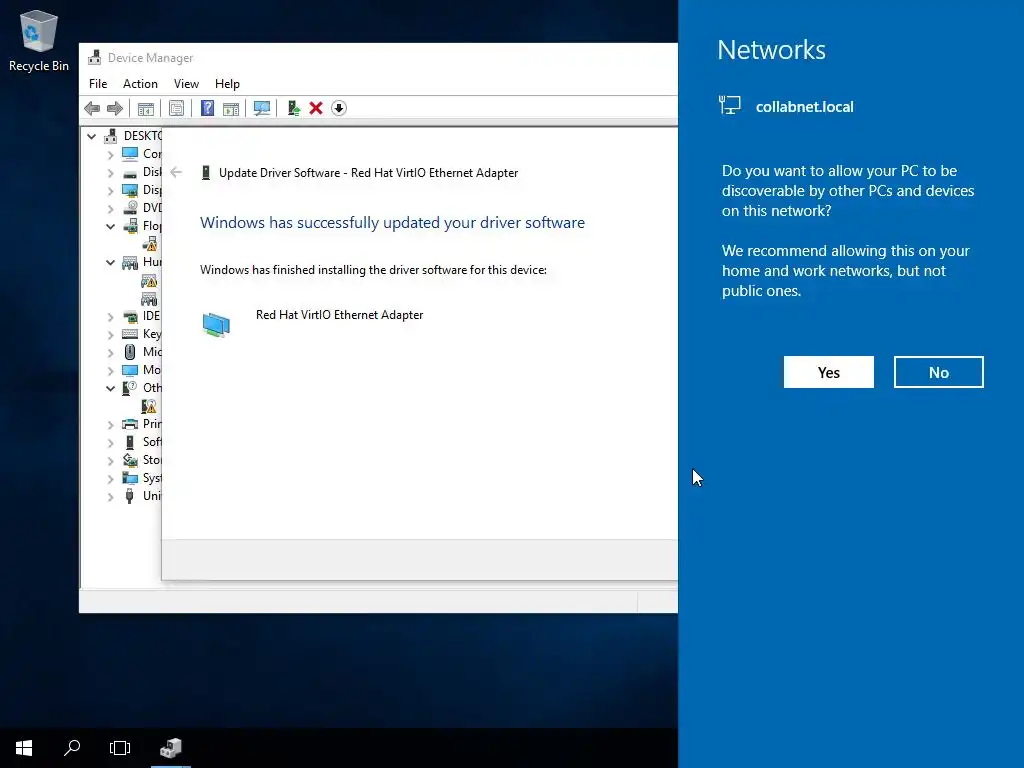The height and width of the screenshot is (768, 1024).
Task: Select the Universal Serial Bus plug icon
Action: 129,496
